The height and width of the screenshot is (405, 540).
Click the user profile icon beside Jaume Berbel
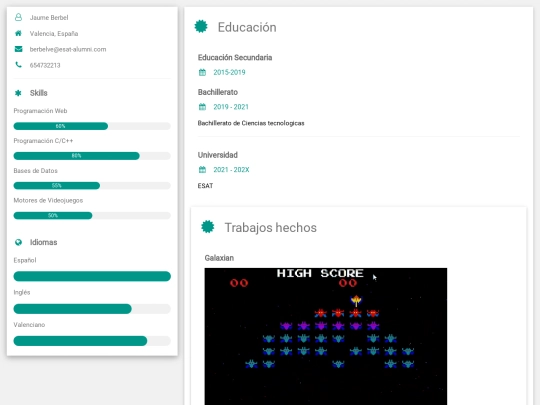pyautogui.click(x=19, y=17)
